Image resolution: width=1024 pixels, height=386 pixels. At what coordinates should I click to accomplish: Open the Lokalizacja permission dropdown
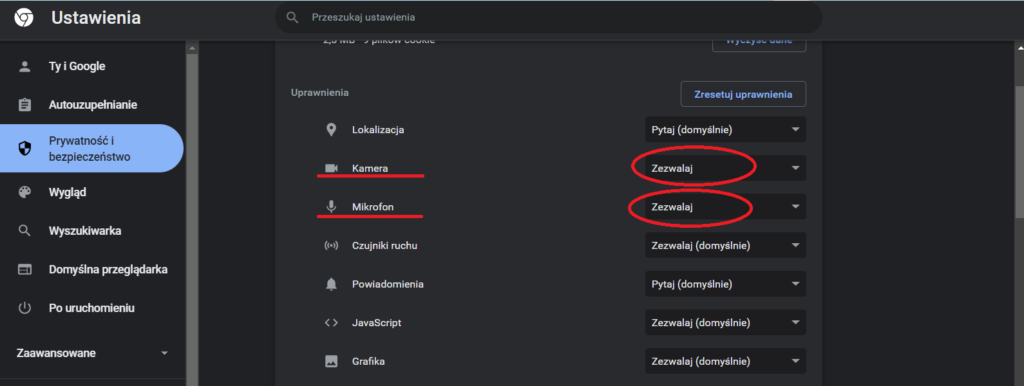tap(726, 129)
